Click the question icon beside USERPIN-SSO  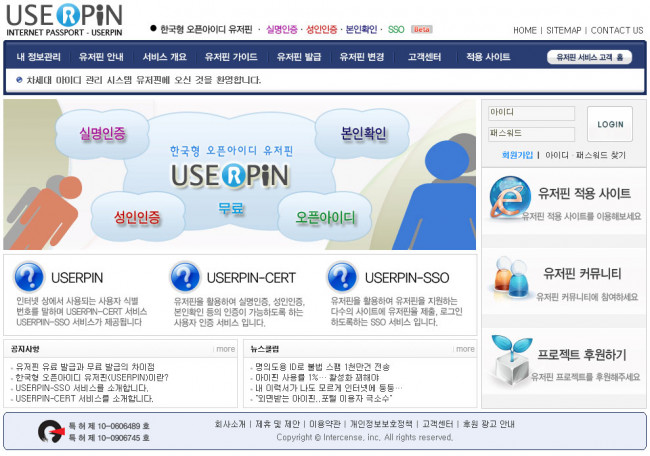pos(342,277)
